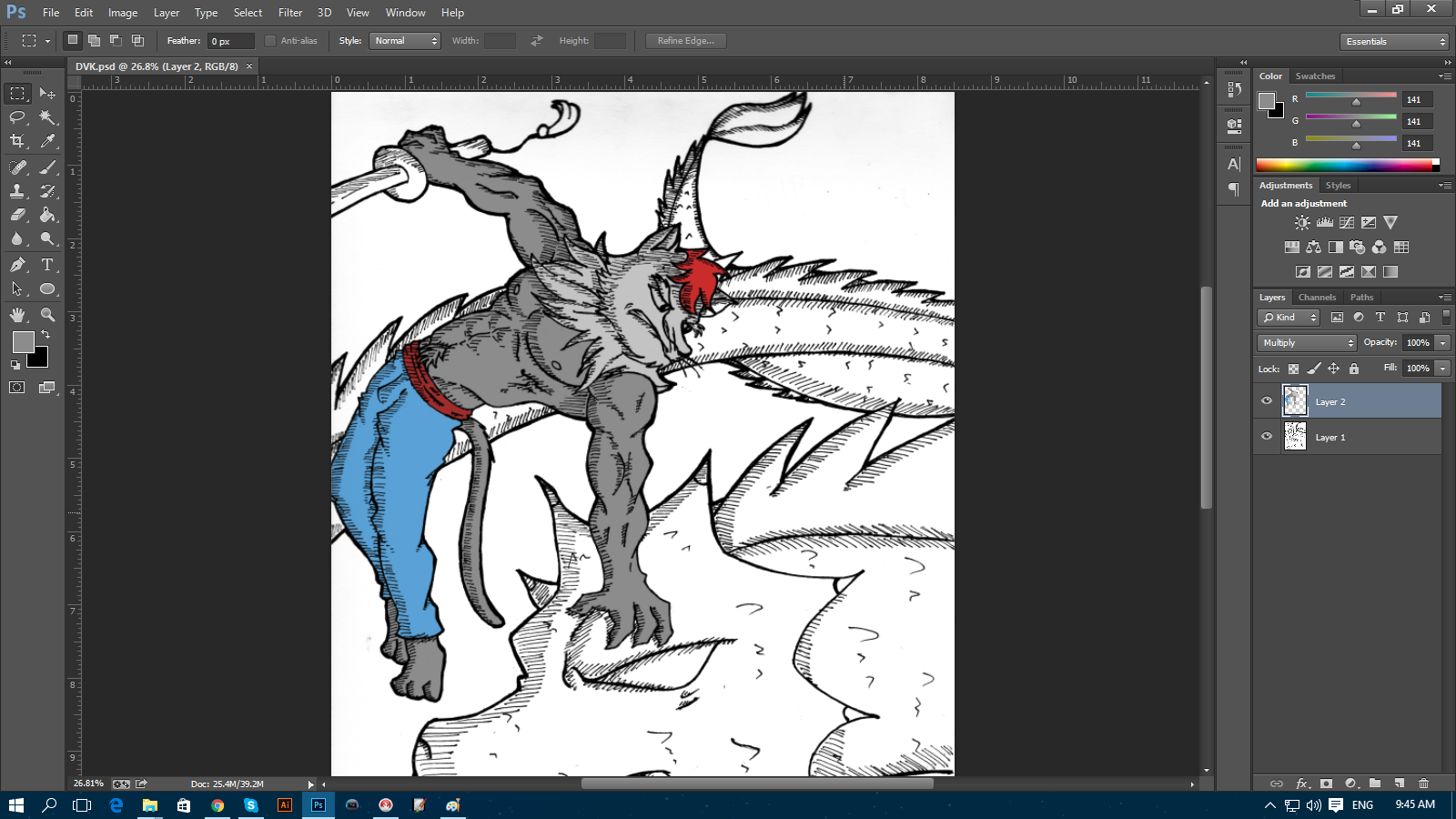Select the History Brush tool

click(47, 191)
